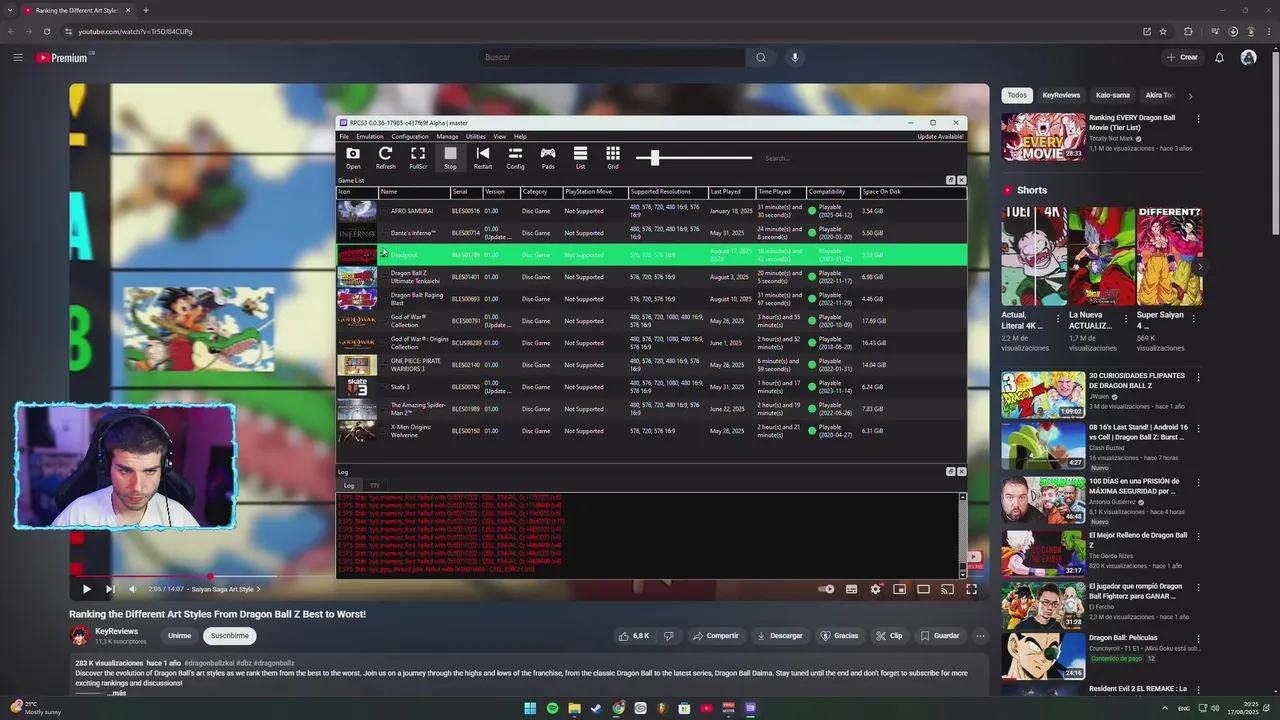Sort games by Last Played column

731,192
